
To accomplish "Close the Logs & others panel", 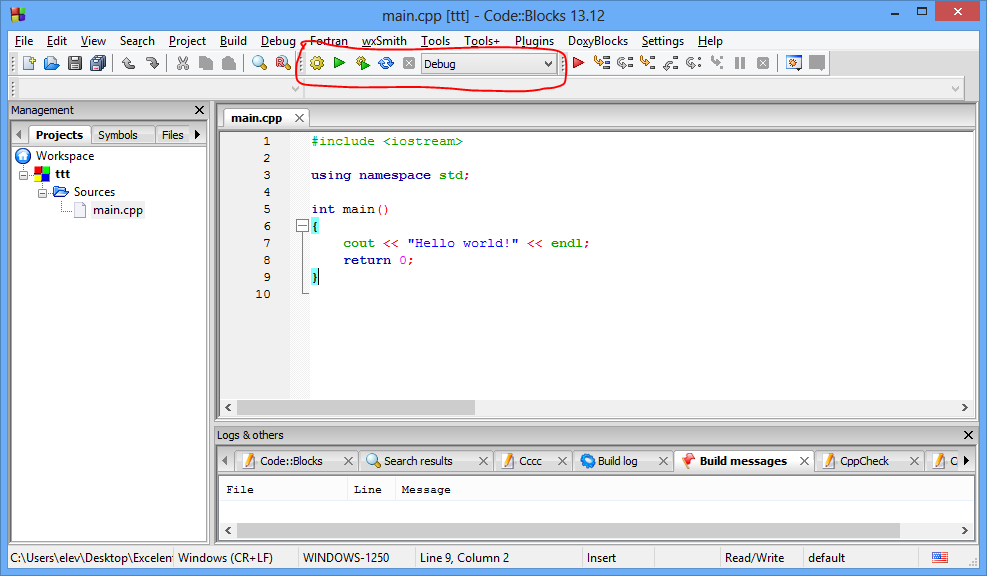I will pos(968,435).
